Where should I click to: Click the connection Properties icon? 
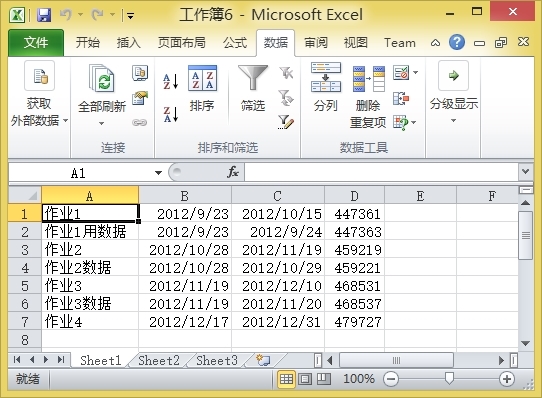tap(140, 98)
